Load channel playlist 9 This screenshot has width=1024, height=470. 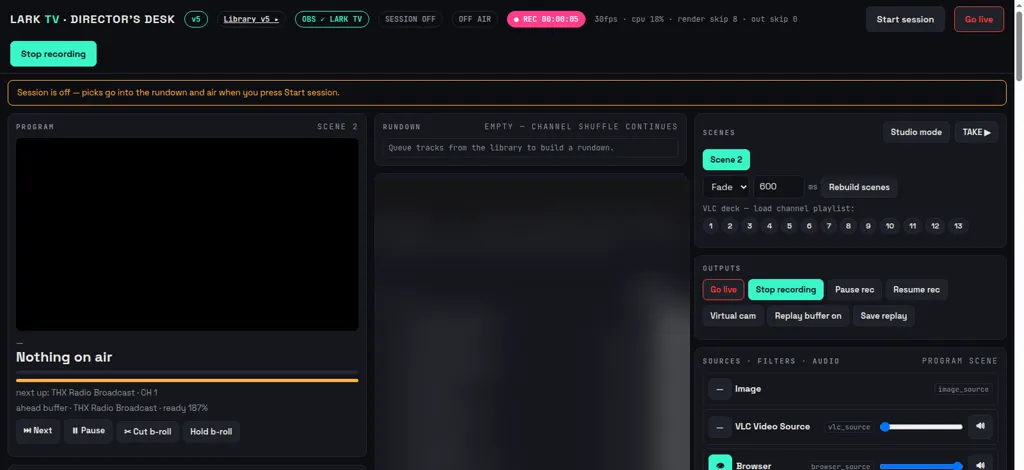click(x=867, y=226)
